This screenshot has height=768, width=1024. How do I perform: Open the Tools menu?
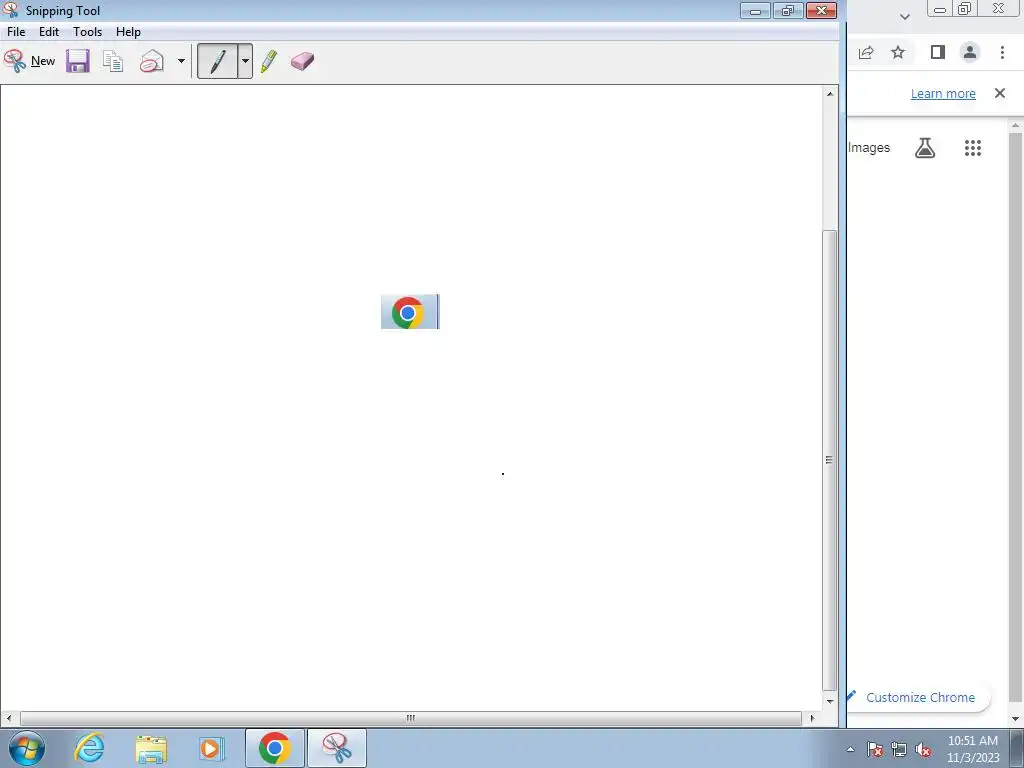(88, 32)
